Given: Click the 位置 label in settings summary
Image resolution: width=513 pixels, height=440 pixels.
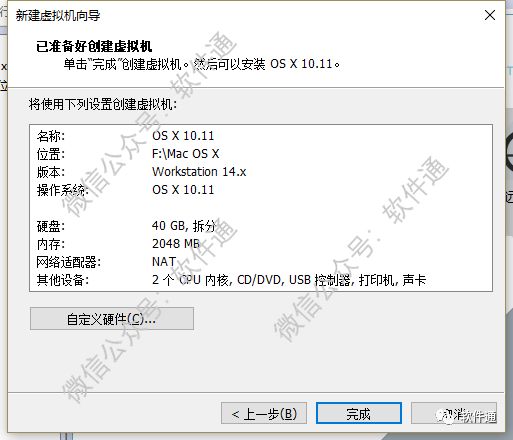Looking at the screenshot, I should [x=51, y=154].
